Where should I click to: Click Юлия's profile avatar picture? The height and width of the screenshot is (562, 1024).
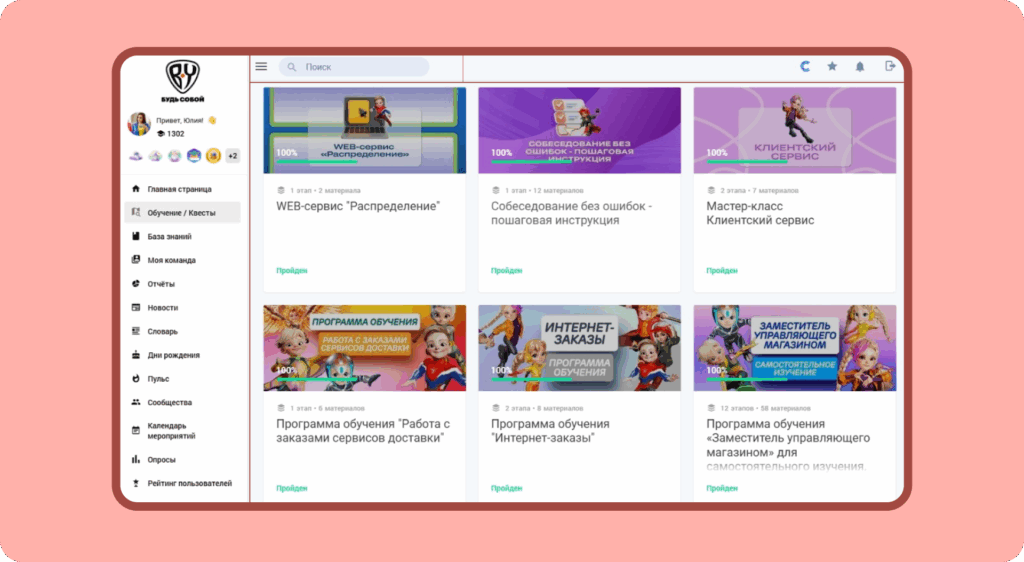139,124
